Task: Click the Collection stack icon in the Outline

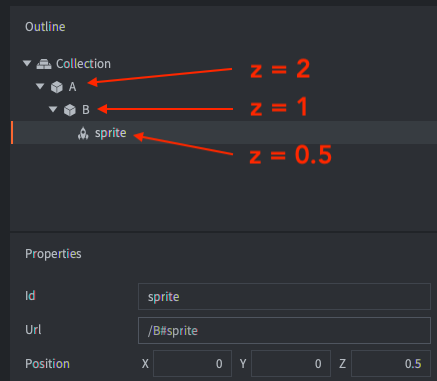Action: [44, 64]
